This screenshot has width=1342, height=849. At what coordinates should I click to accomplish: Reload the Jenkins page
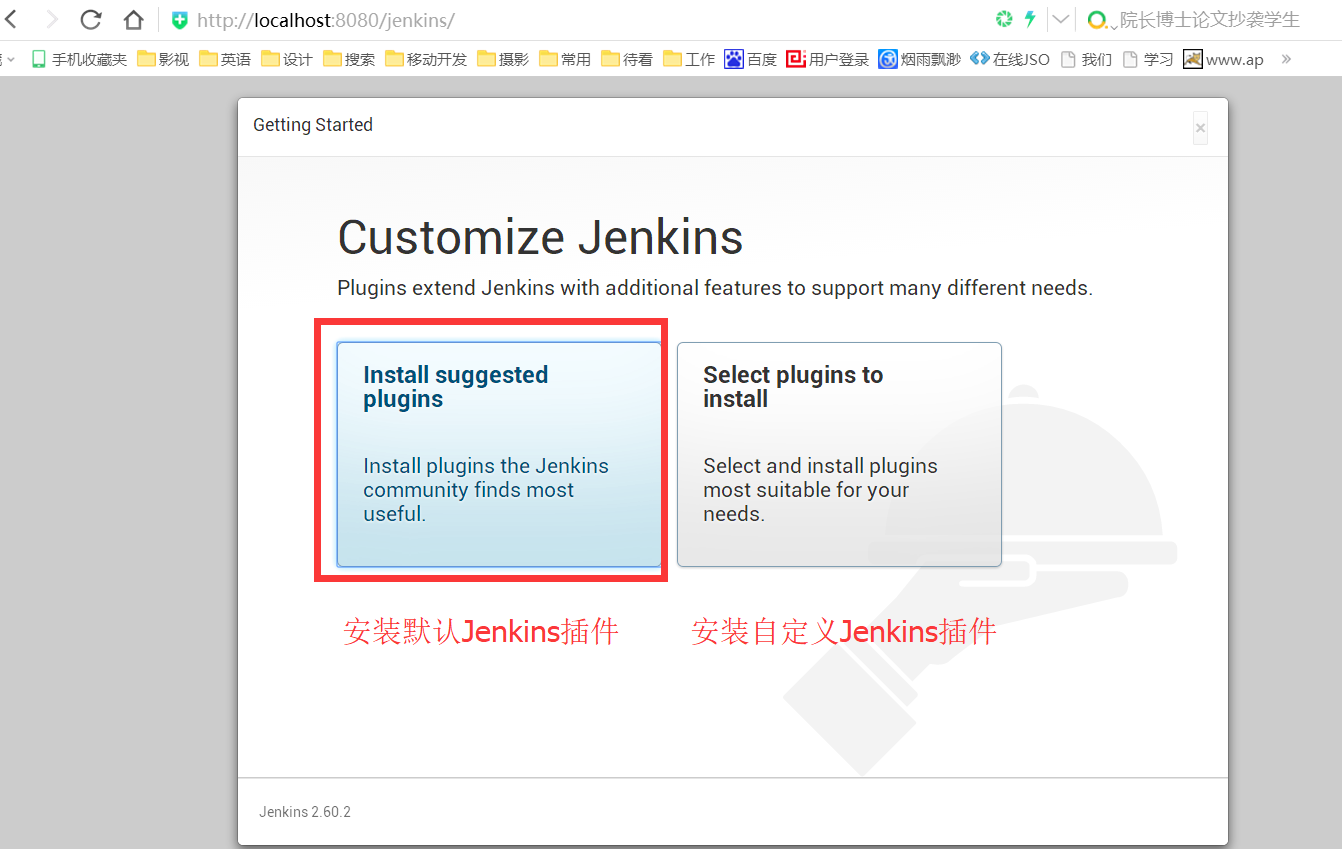(91, 19)
